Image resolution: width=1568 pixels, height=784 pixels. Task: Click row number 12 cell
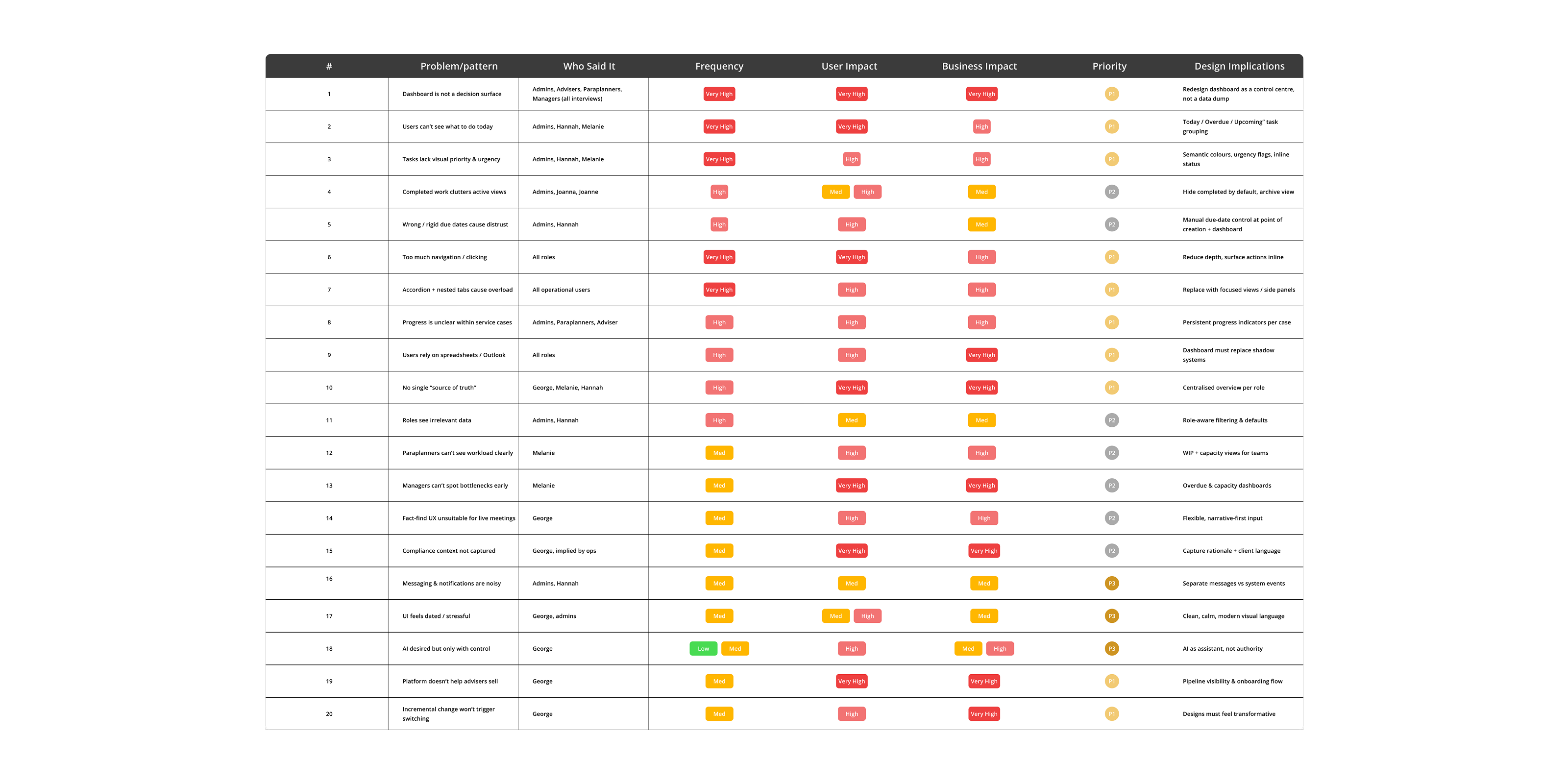pyautogui.click(x=329, y=453)
